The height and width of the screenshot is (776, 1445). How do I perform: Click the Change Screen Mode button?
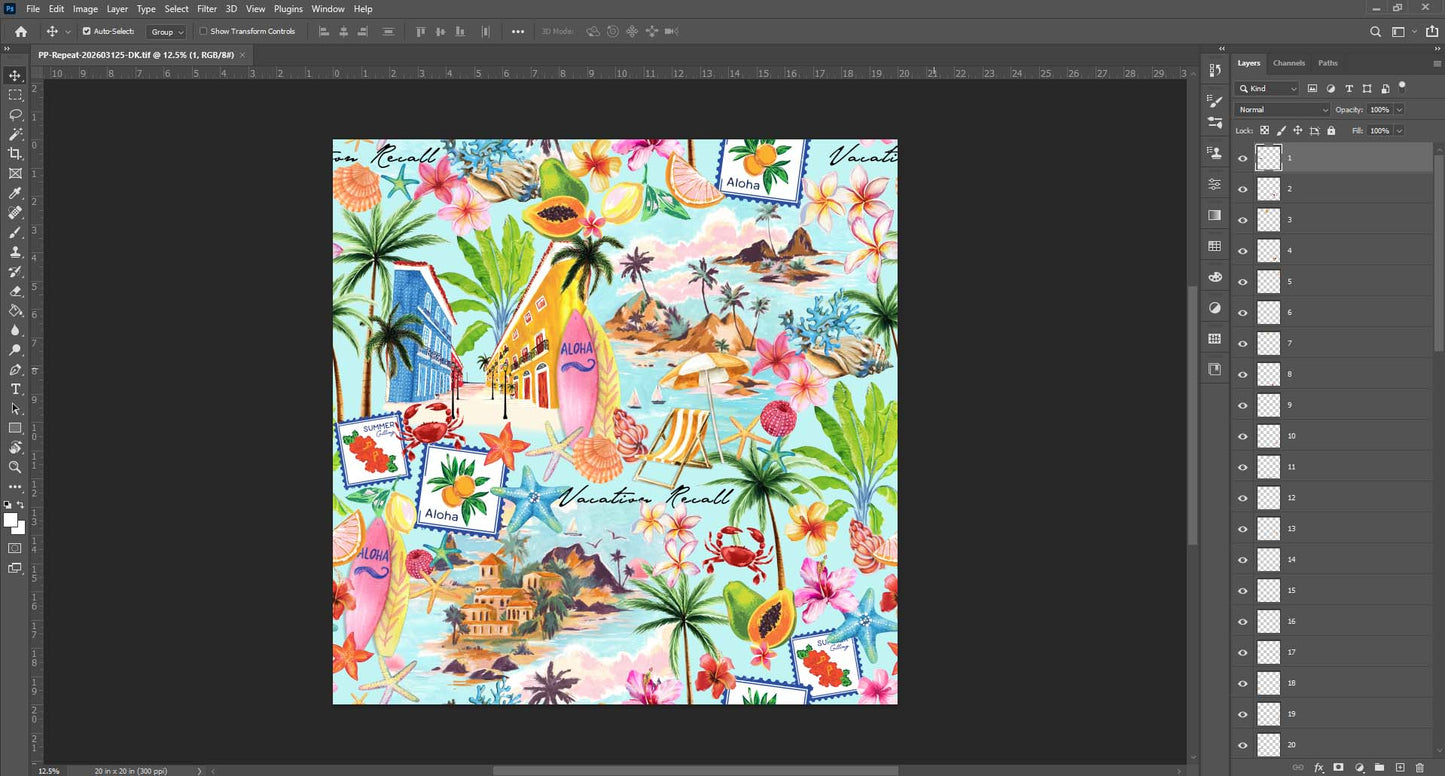15,568
